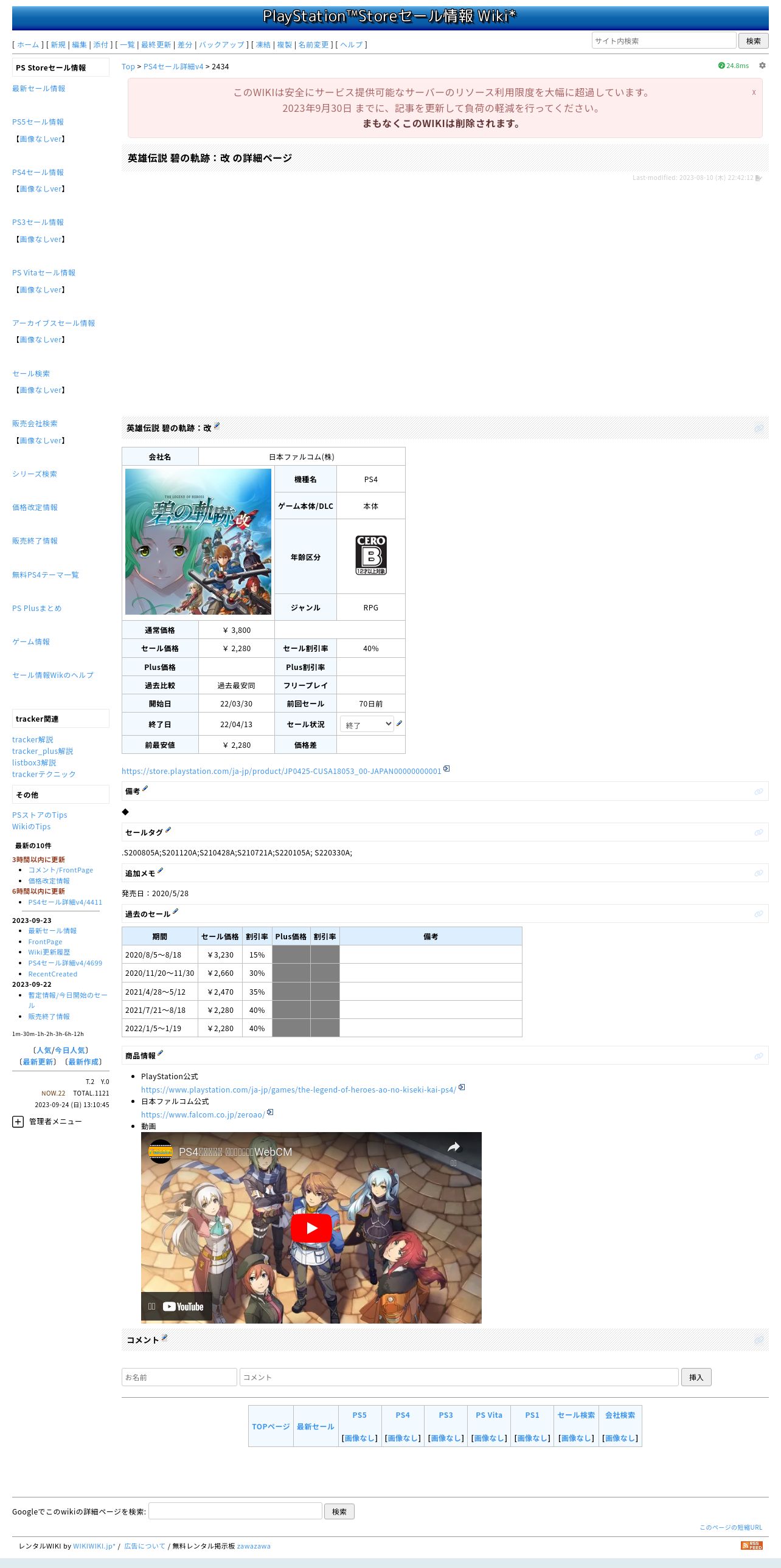Viewport: 781px width, 1568px height.
Task: Click the サイト内検索 input field
Action: point(664,41)
